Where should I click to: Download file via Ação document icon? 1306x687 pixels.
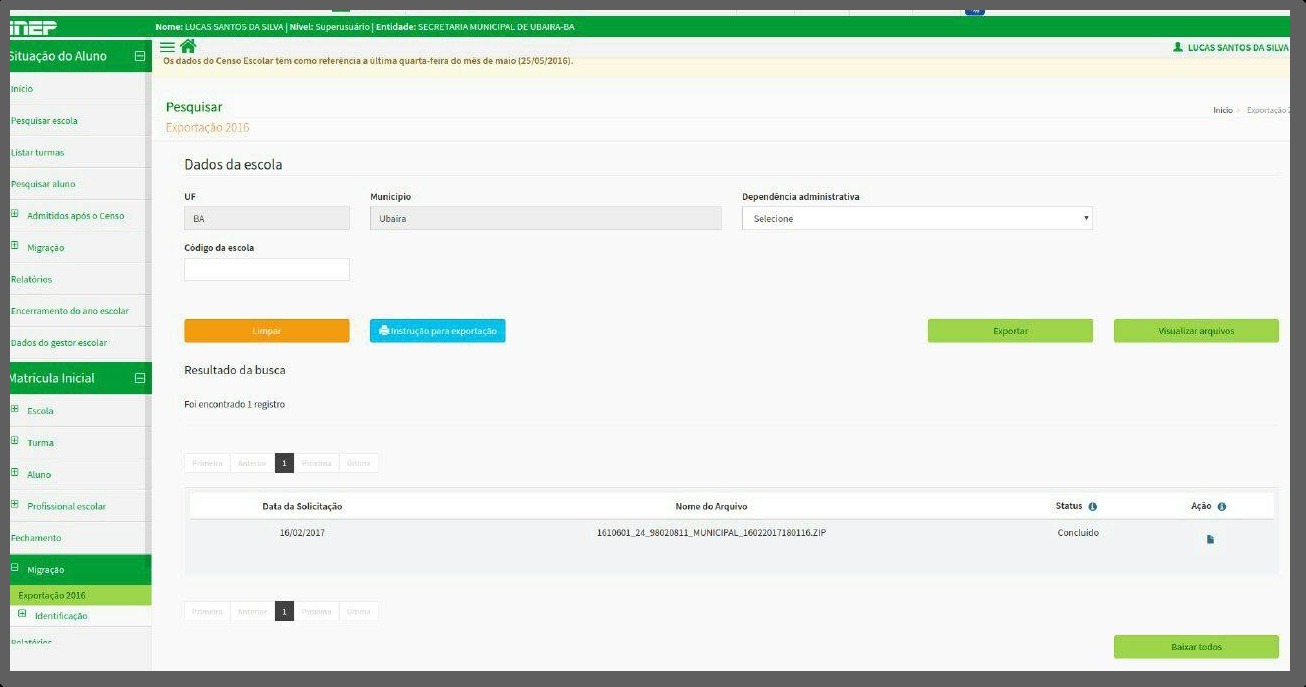click(x=1210, y=539)
